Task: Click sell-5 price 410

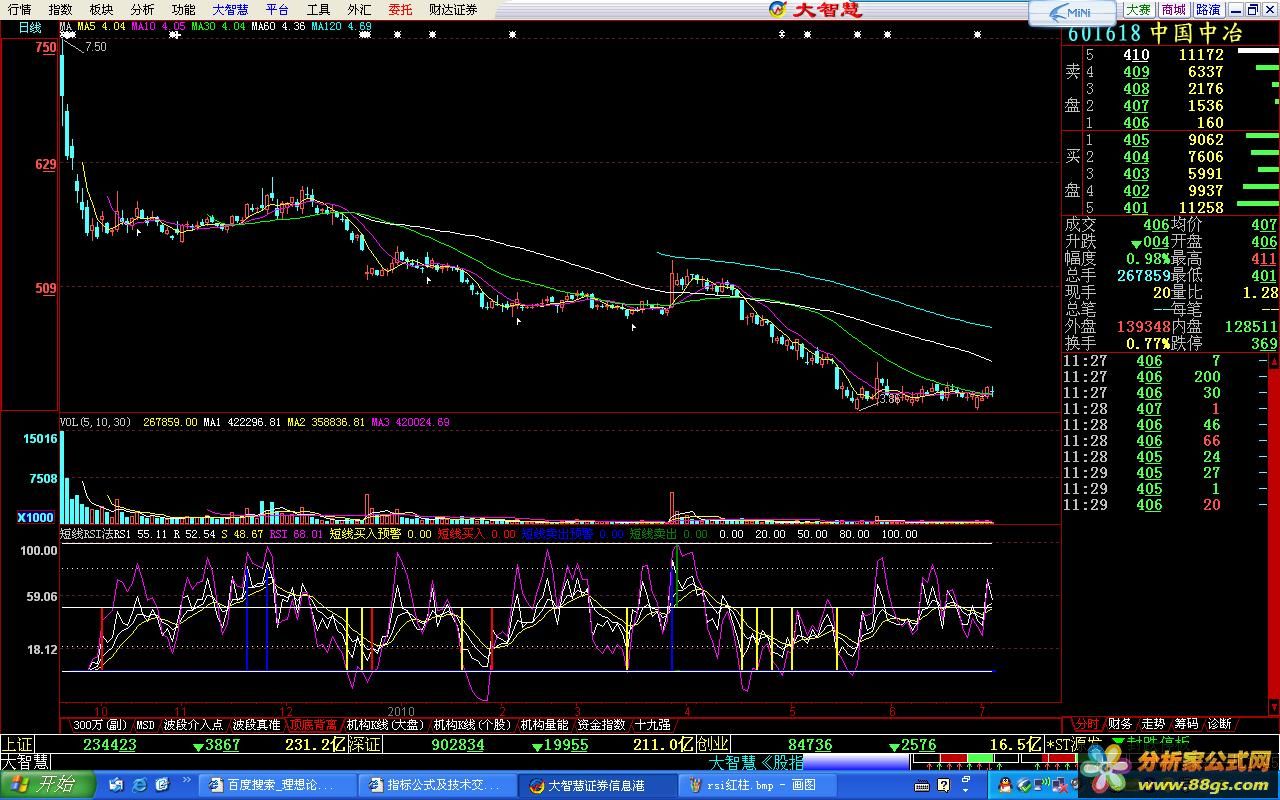Action: point(1136,55)
